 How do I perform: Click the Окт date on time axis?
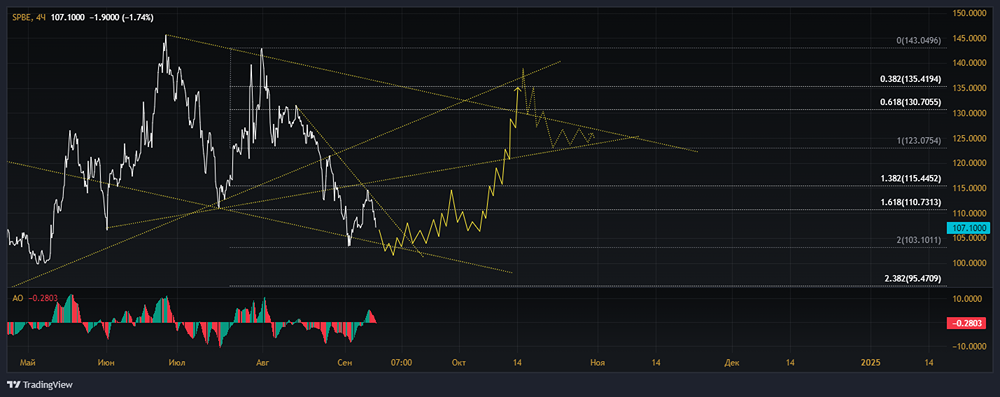click(458, 363)
